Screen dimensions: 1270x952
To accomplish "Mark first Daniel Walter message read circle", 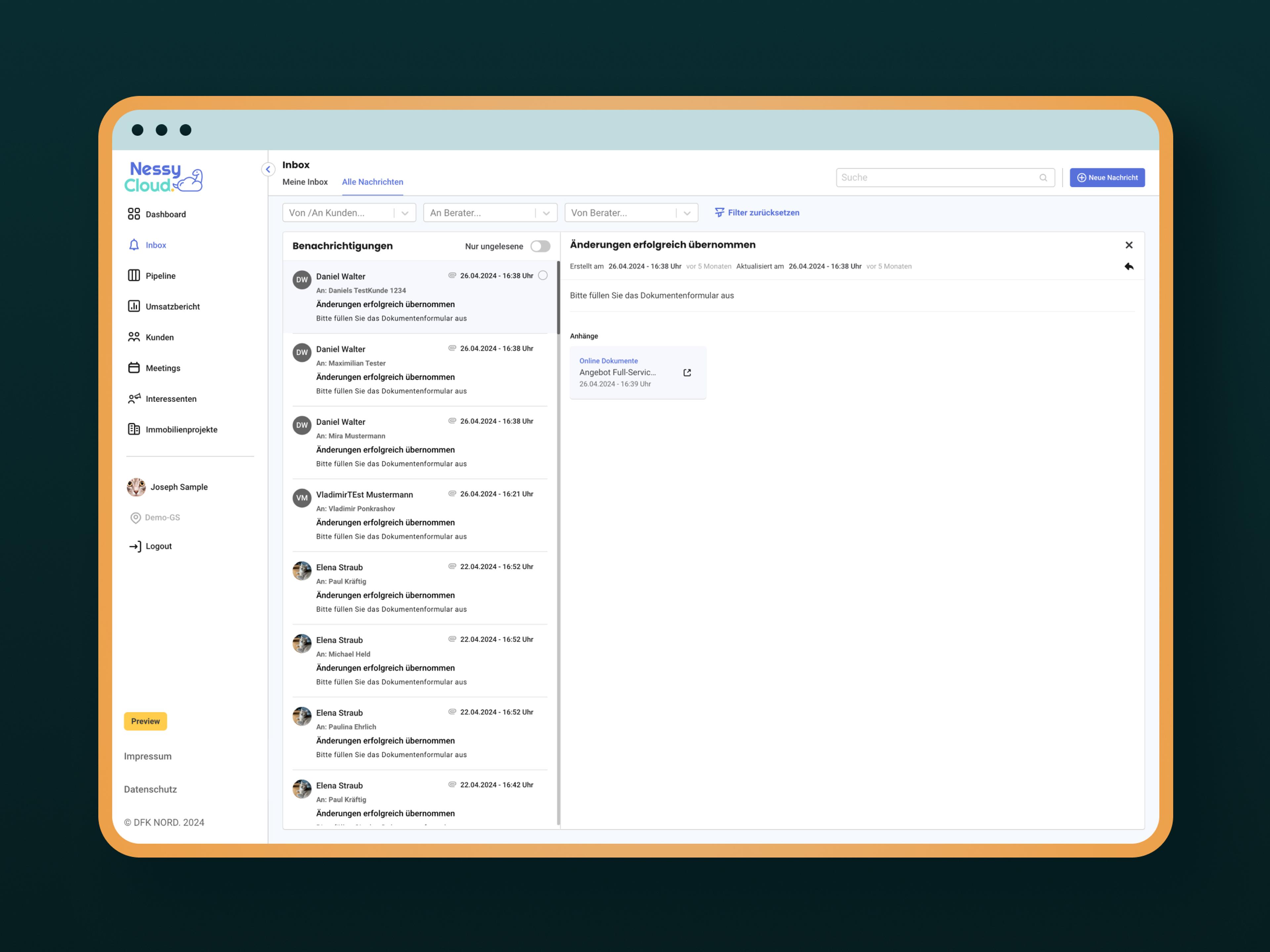I will point(543,275).
